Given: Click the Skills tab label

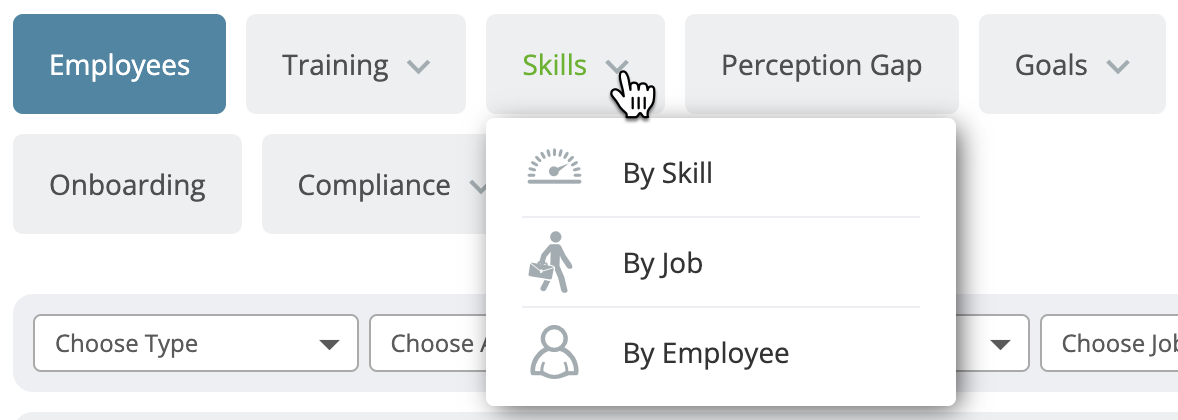Looking at the screenshot, I should (554, 65).
